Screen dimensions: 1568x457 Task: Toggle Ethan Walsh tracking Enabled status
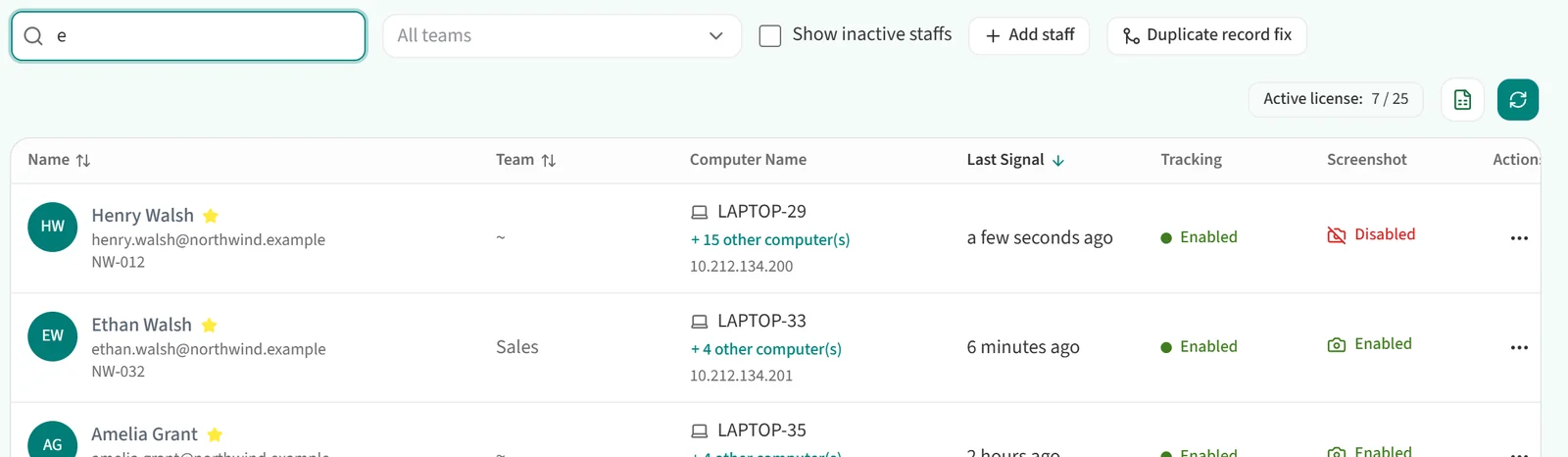click(x=1199, y=347)
